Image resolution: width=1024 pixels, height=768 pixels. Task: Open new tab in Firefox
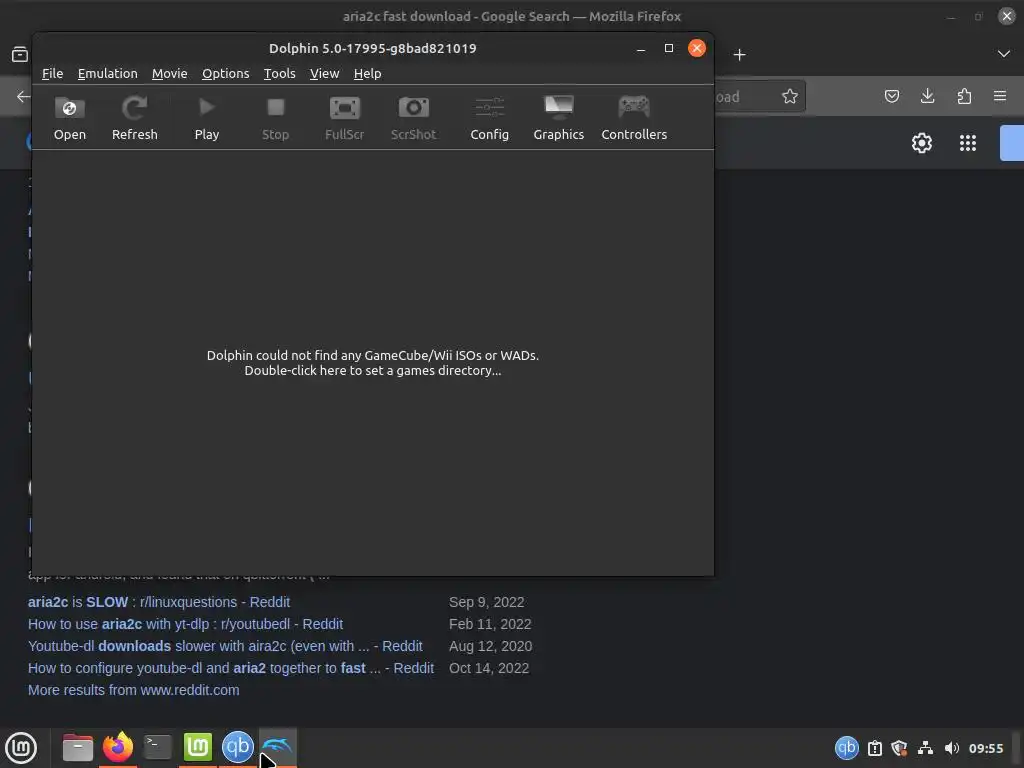coord(739,55)
